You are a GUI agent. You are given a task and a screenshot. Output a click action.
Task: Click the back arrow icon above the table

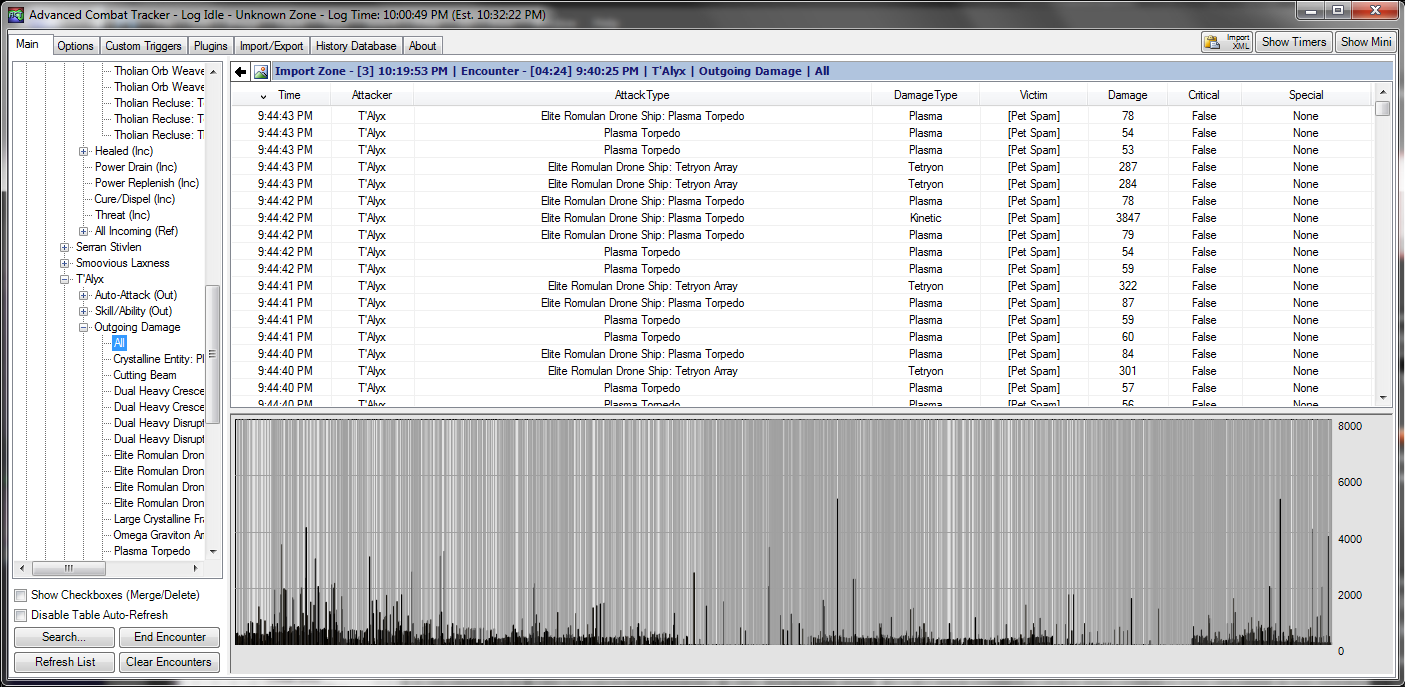click(x=241, y=72)
